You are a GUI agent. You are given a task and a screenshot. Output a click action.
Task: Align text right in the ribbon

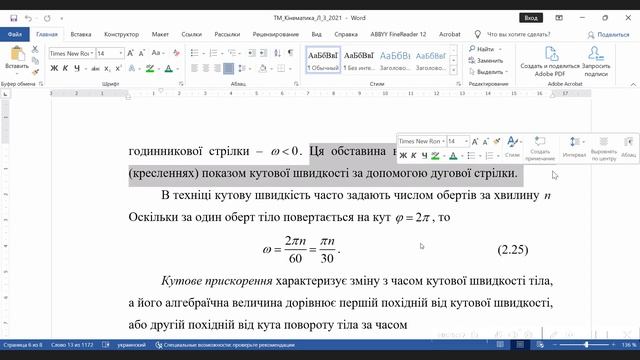[x=217, y=69]
